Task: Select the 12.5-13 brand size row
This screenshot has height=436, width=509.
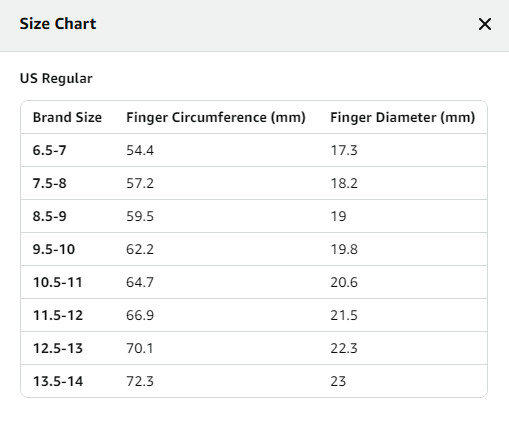Action: [x=254, y=348]
